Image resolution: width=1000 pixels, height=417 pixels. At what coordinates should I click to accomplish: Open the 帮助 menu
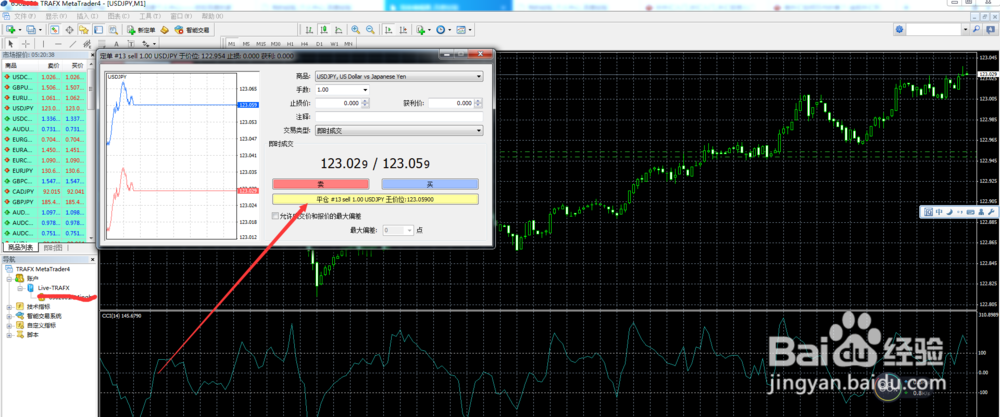click(212, 16)
